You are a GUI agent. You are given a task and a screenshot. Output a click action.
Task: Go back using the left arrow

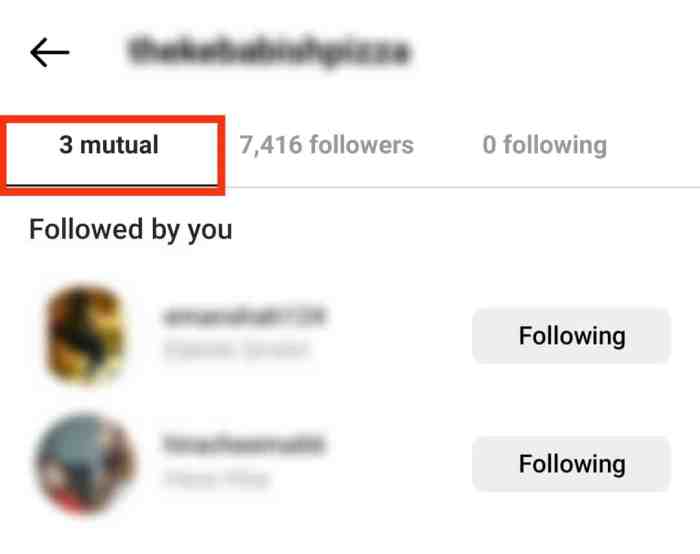pos(50,52)
